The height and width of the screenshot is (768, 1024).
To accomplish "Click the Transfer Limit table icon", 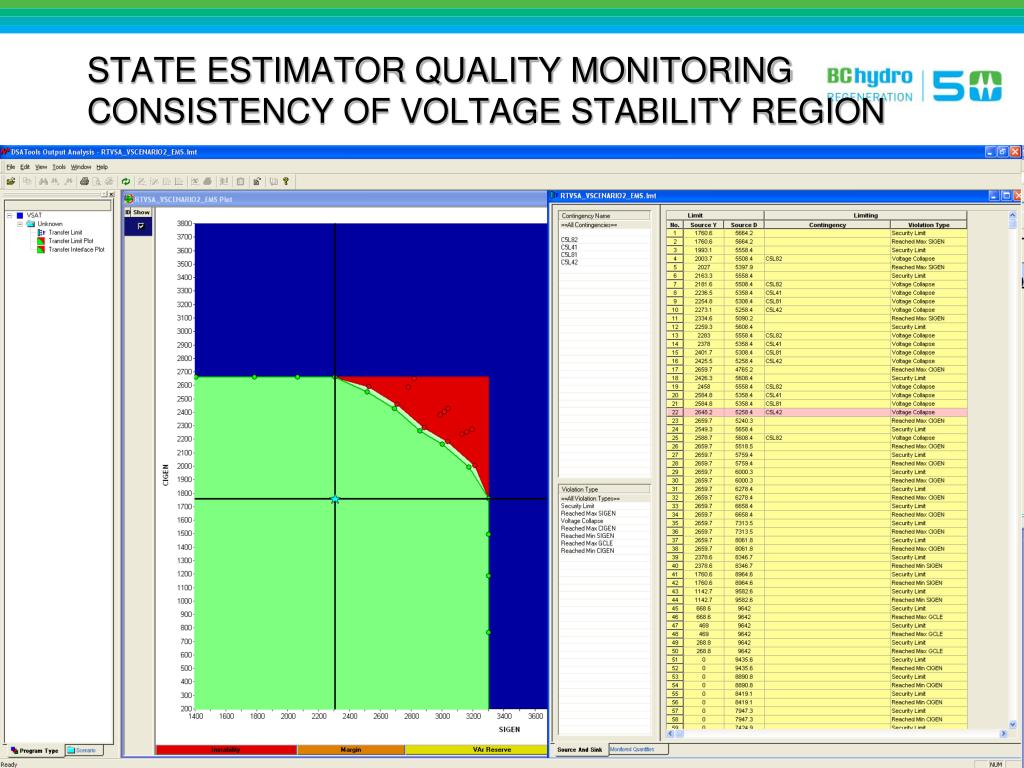I will tap(41, 232).
